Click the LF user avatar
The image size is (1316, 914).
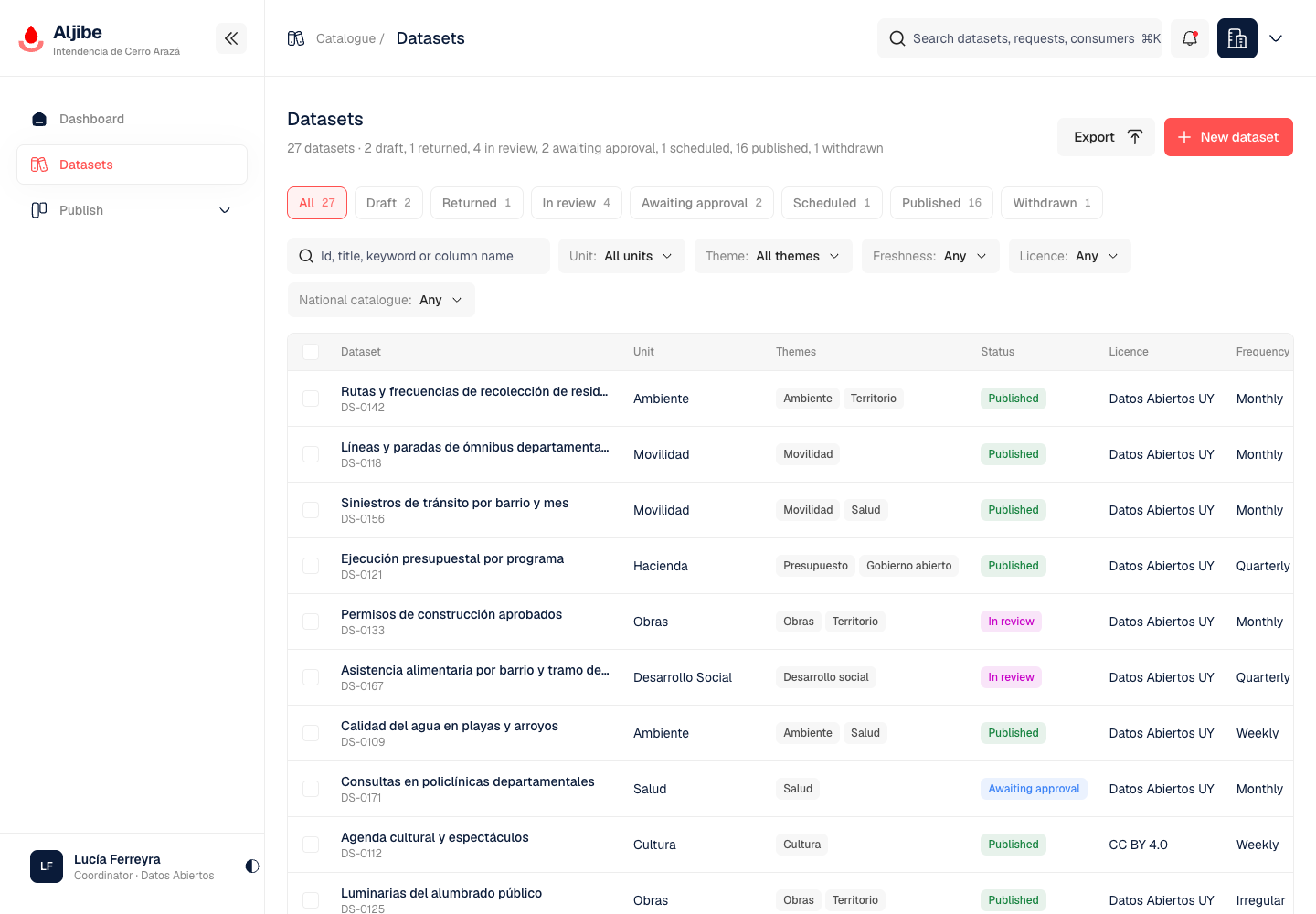coord(47,866)
